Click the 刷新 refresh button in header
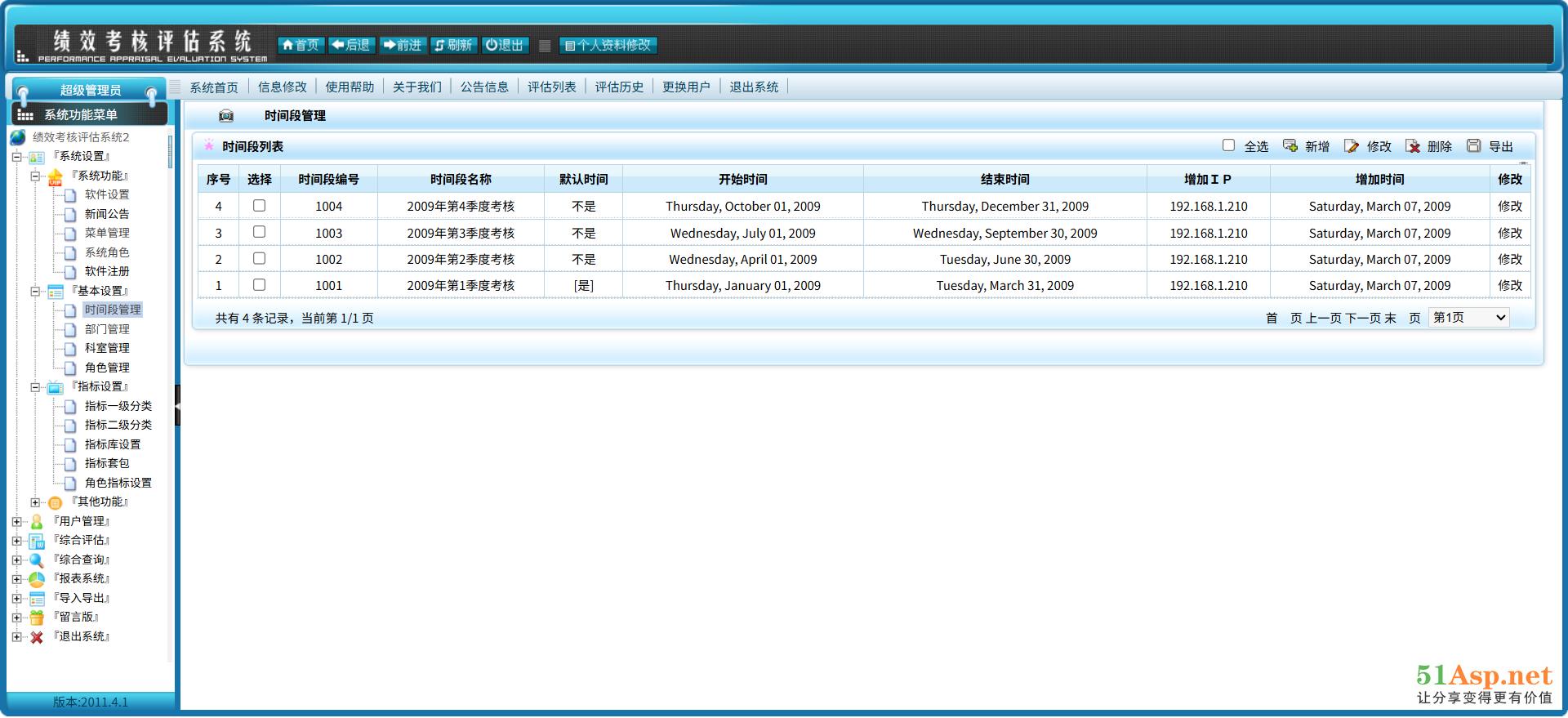 pos(453,45)
